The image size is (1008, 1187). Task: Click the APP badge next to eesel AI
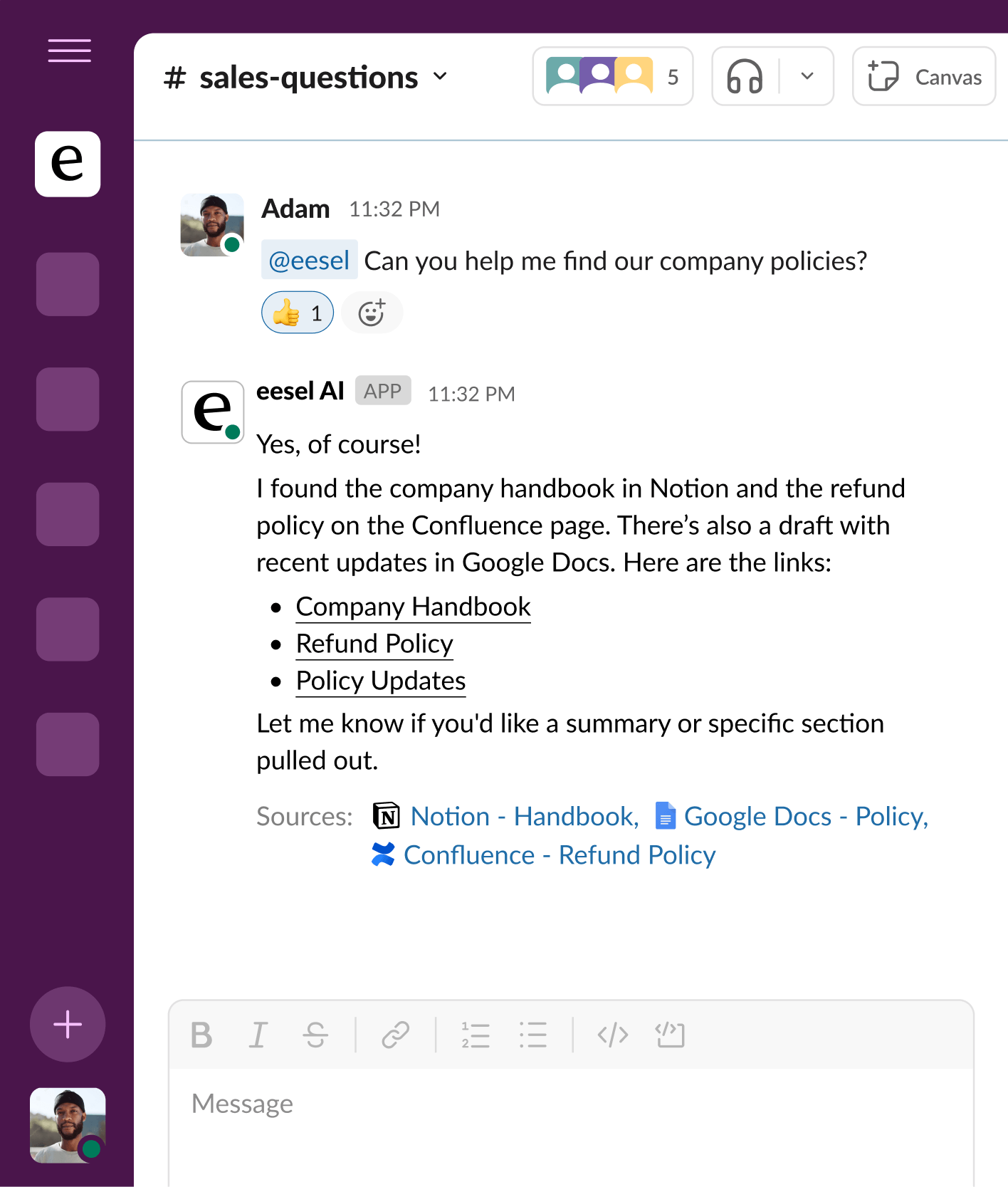[383, 390]
